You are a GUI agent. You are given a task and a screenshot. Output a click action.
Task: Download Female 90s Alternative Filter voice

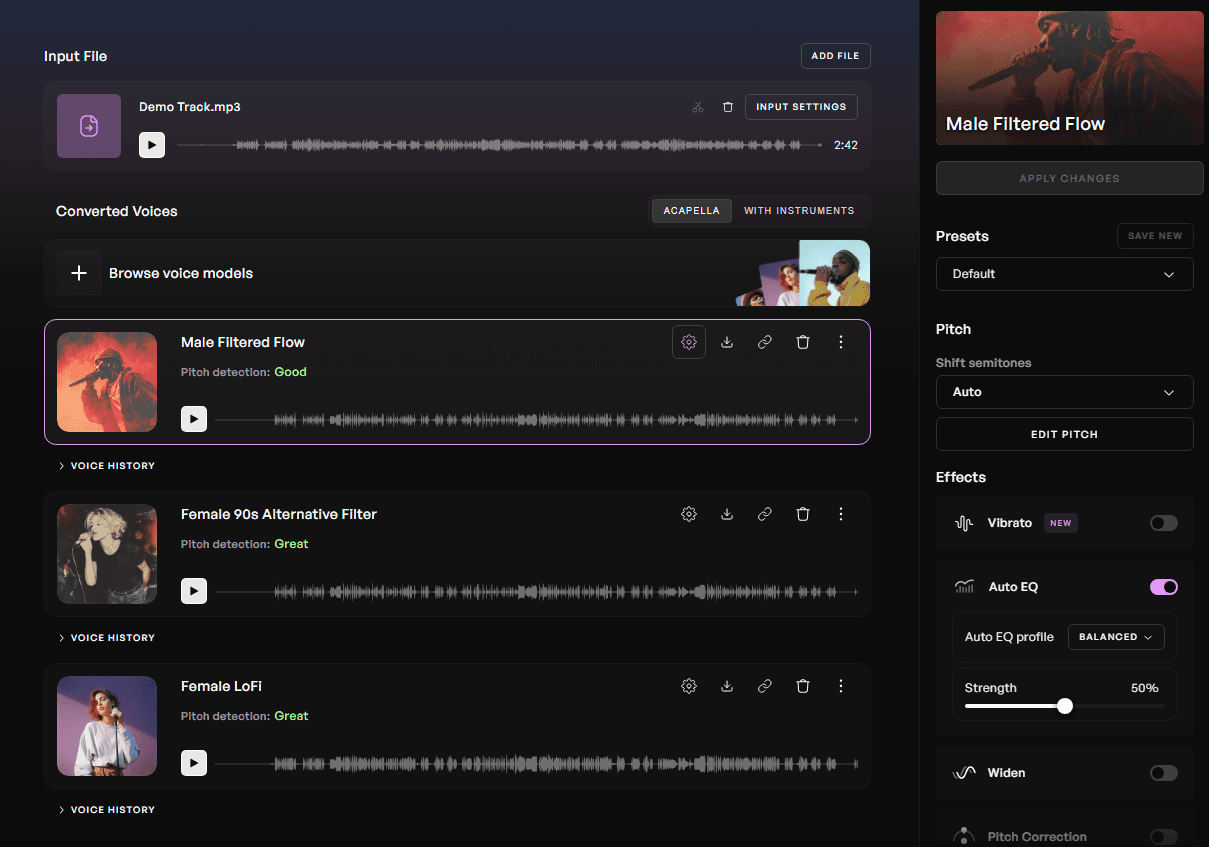pyautogui.click(x=727, y=514)
